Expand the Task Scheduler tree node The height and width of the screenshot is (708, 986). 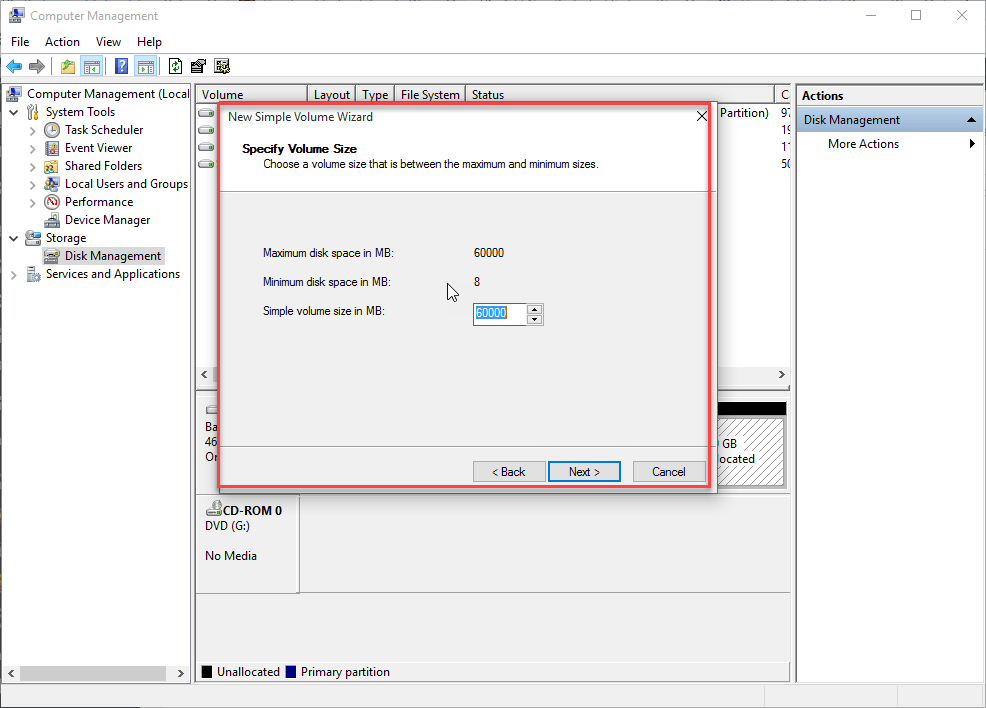[x=32, y=131]
